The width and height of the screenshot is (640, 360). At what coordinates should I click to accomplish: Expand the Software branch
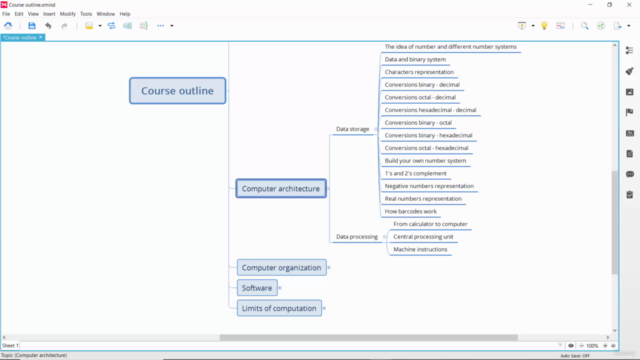point(280,288)
